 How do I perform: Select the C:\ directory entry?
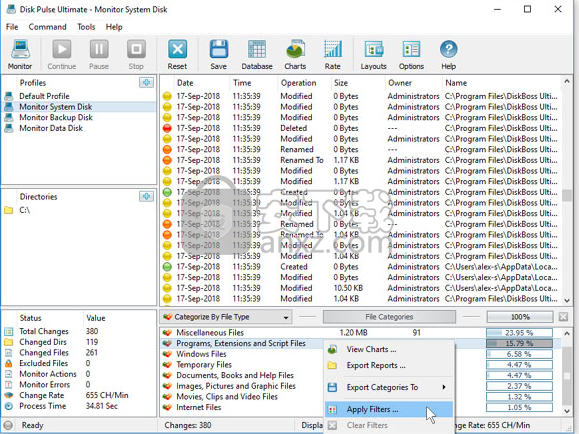pyautogui.click(x=79, y=210)
